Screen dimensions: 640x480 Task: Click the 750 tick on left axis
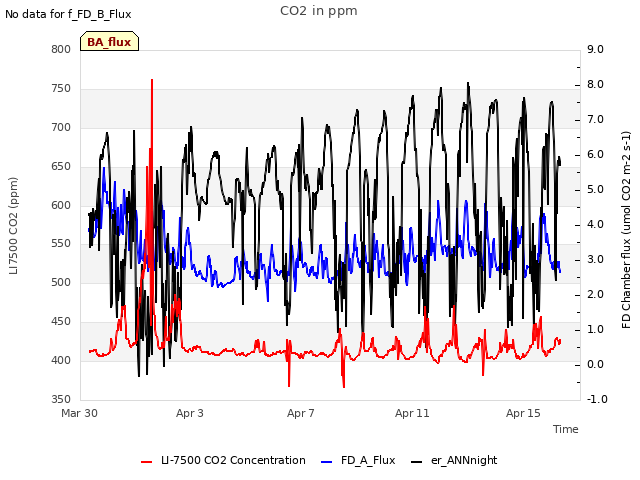pyautogui.click(x=61, y=89)
